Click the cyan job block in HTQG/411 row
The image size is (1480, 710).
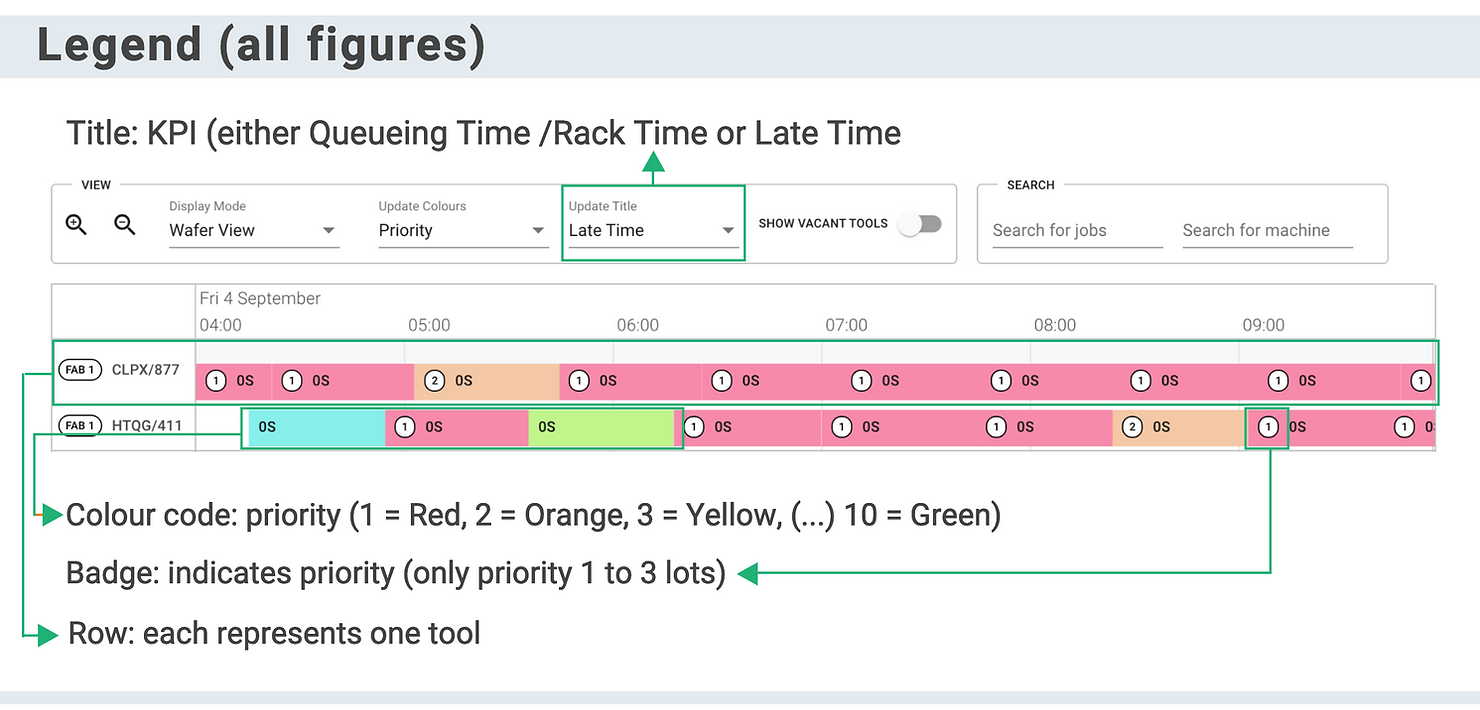pos(315,427)
